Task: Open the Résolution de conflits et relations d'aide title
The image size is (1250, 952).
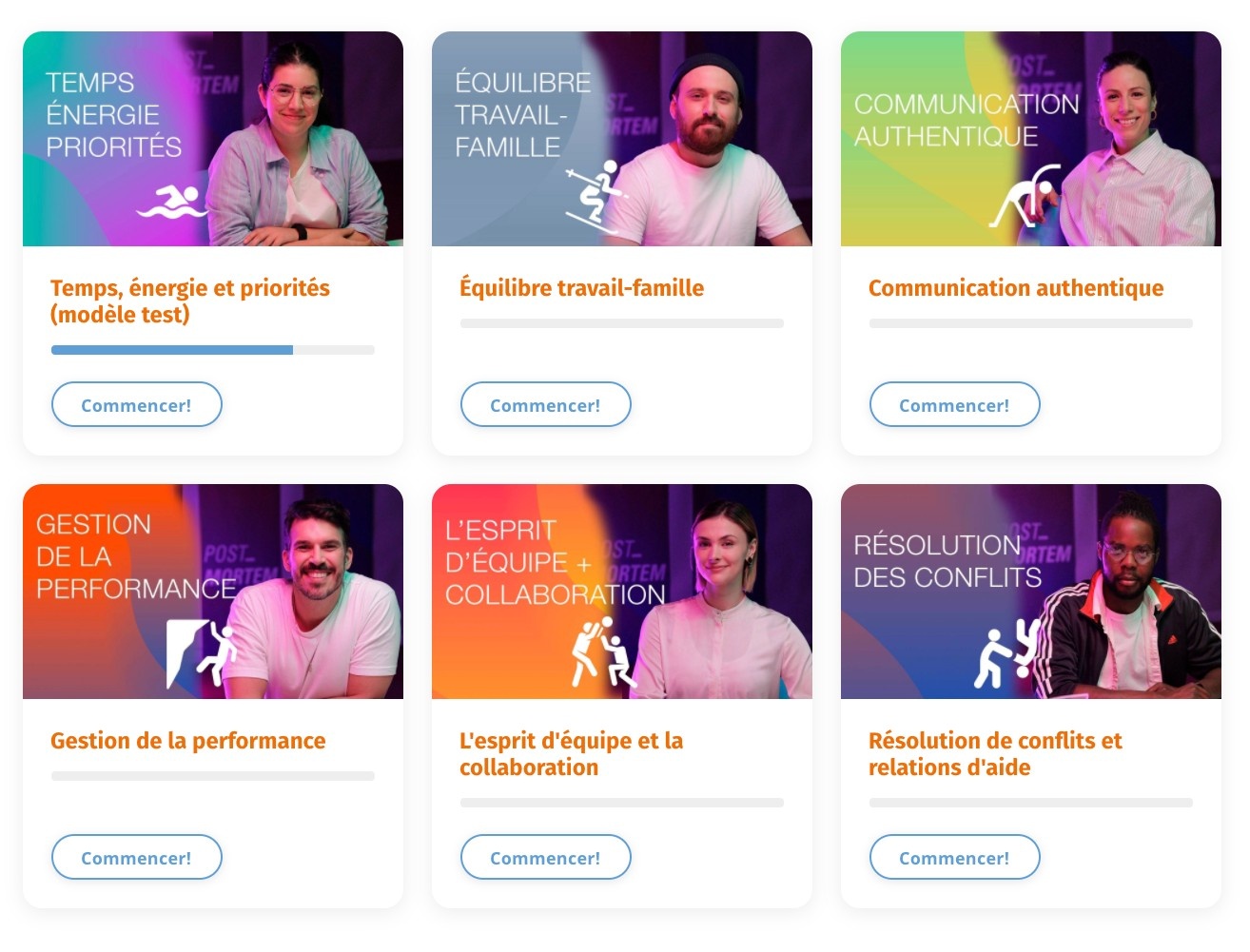Action: pos(995,754)
